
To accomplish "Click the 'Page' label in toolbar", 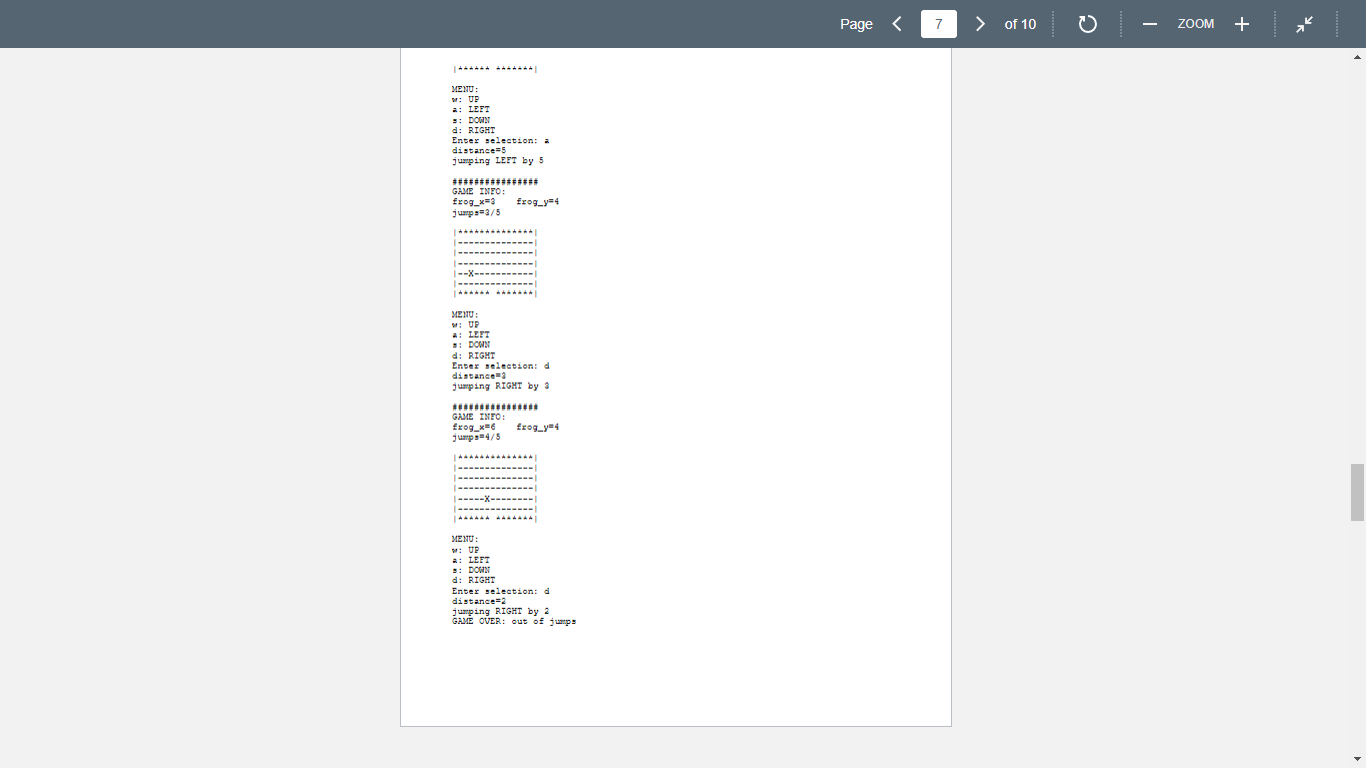I will coord(856,24).
